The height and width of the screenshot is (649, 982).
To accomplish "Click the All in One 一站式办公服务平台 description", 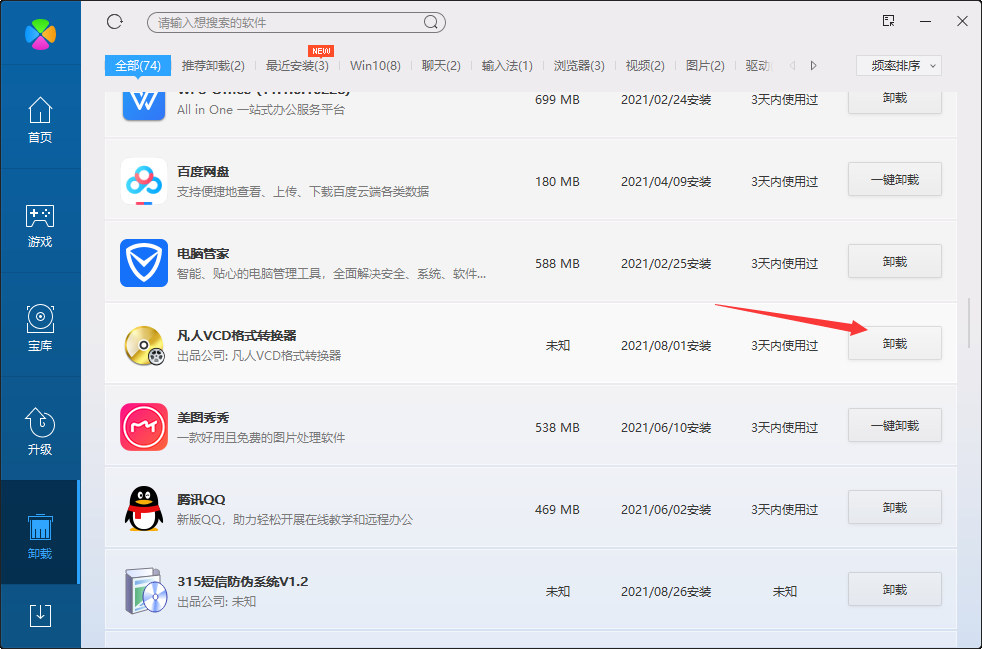I will point(261,110).
